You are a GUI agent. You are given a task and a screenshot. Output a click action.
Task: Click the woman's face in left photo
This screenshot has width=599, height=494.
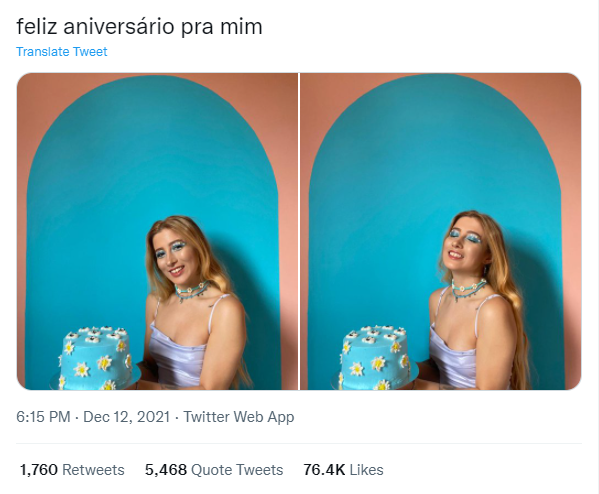tap(173, 254)
